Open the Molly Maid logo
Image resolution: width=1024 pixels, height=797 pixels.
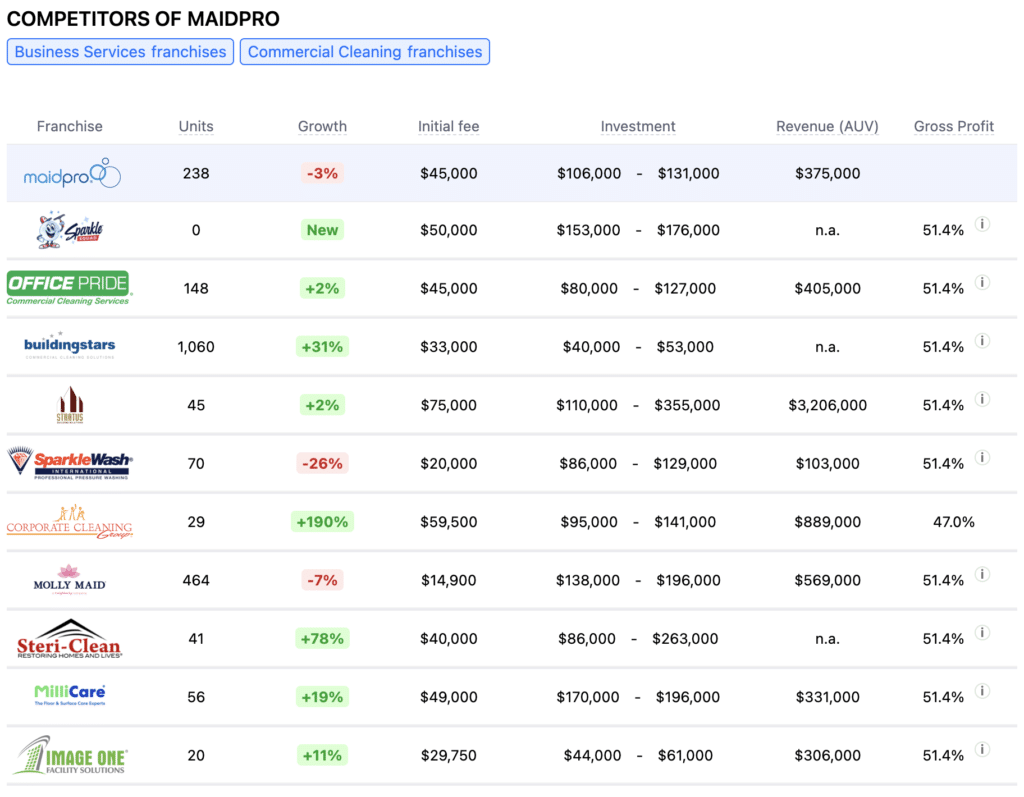point(70,580)
